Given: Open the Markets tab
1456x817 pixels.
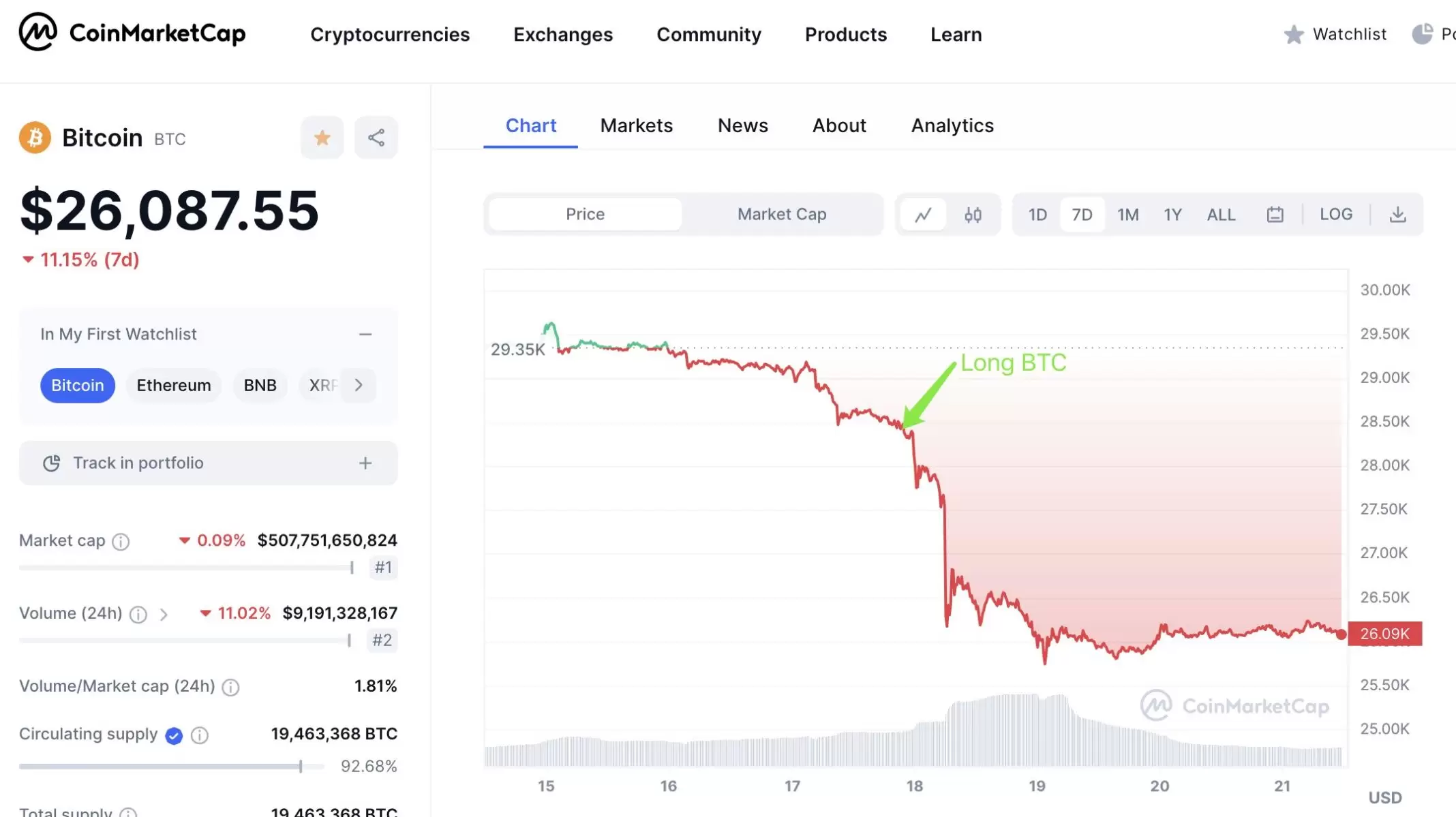Looking at the screenshot, I should [x=636, y=125].
